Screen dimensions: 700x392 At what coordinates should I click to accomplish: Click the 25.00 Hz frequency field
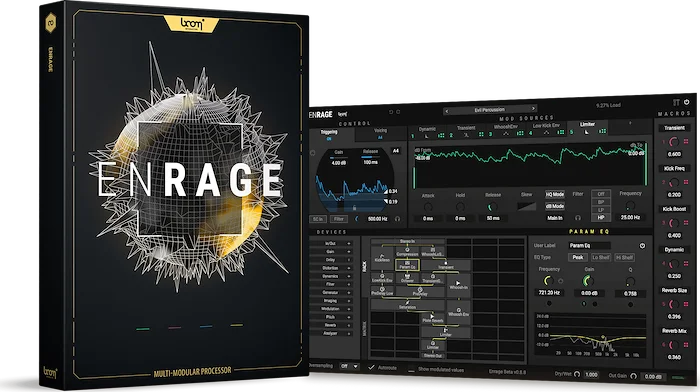630,217
